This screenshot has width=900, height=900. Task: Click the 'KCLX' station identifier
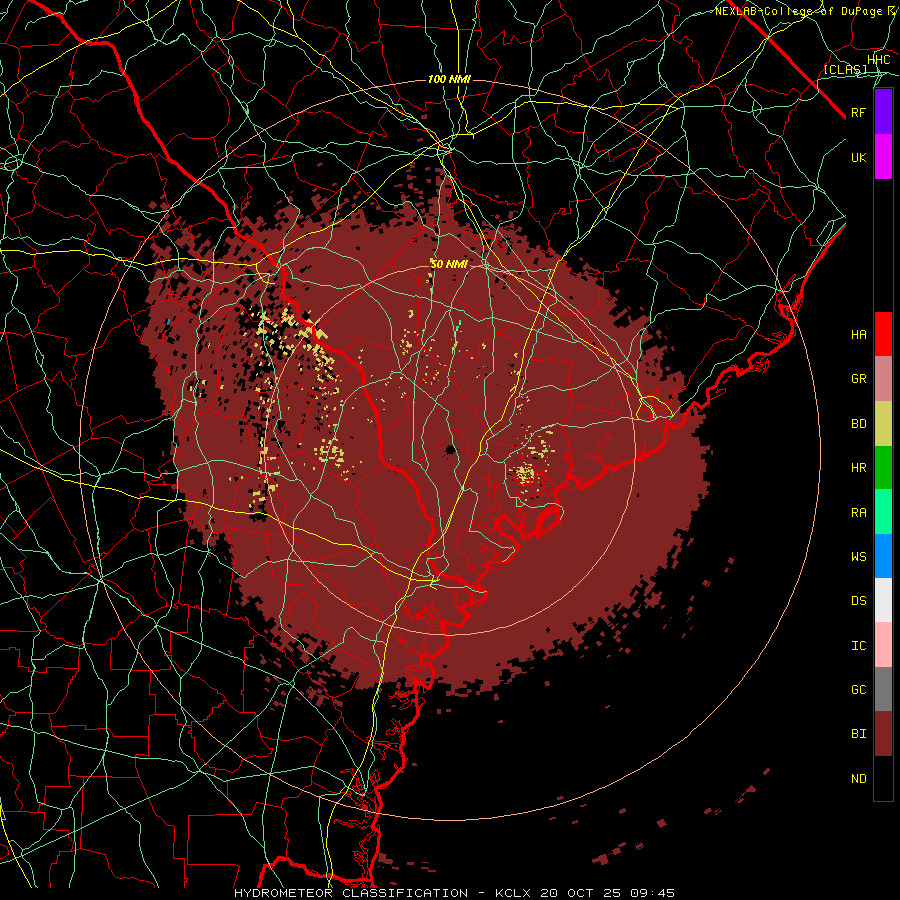click(513, 893)
